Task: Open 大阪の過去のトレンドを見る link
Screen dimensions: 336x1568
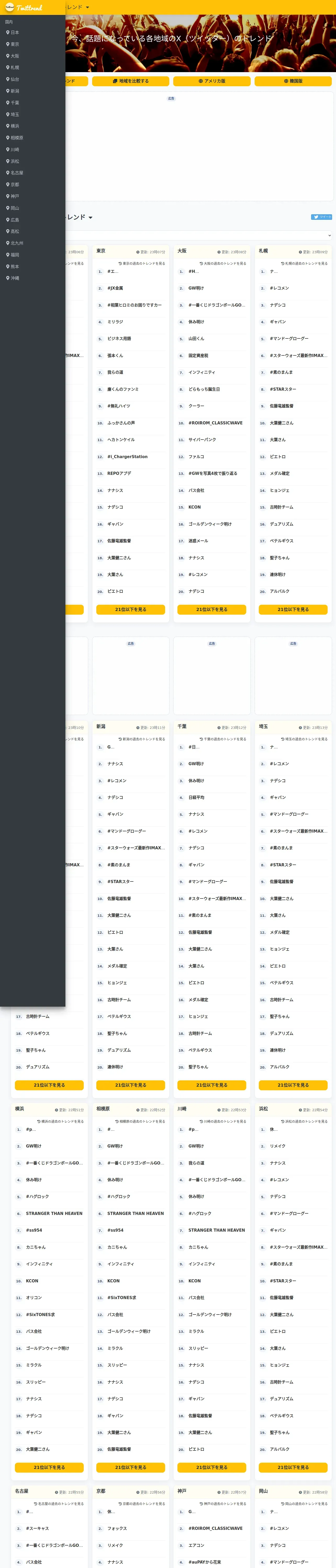Action: (223, 264)
